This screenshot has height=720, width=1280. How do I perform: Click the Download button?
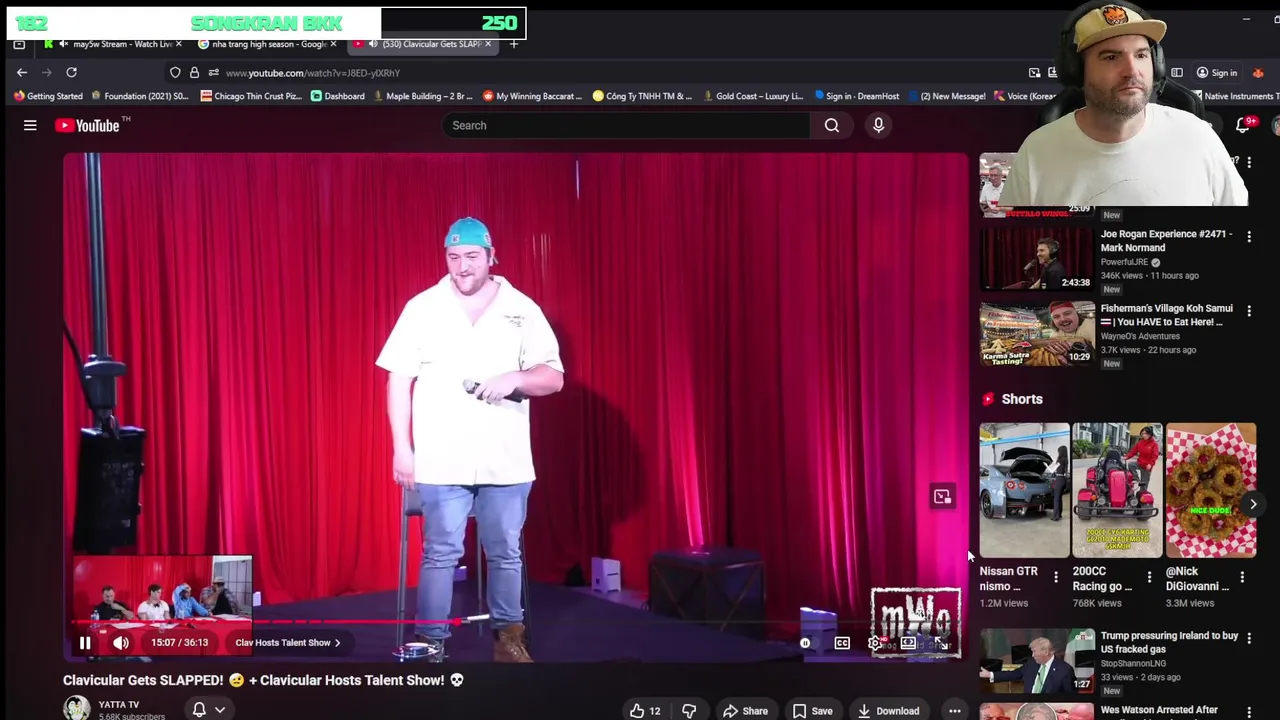[888, 711]
